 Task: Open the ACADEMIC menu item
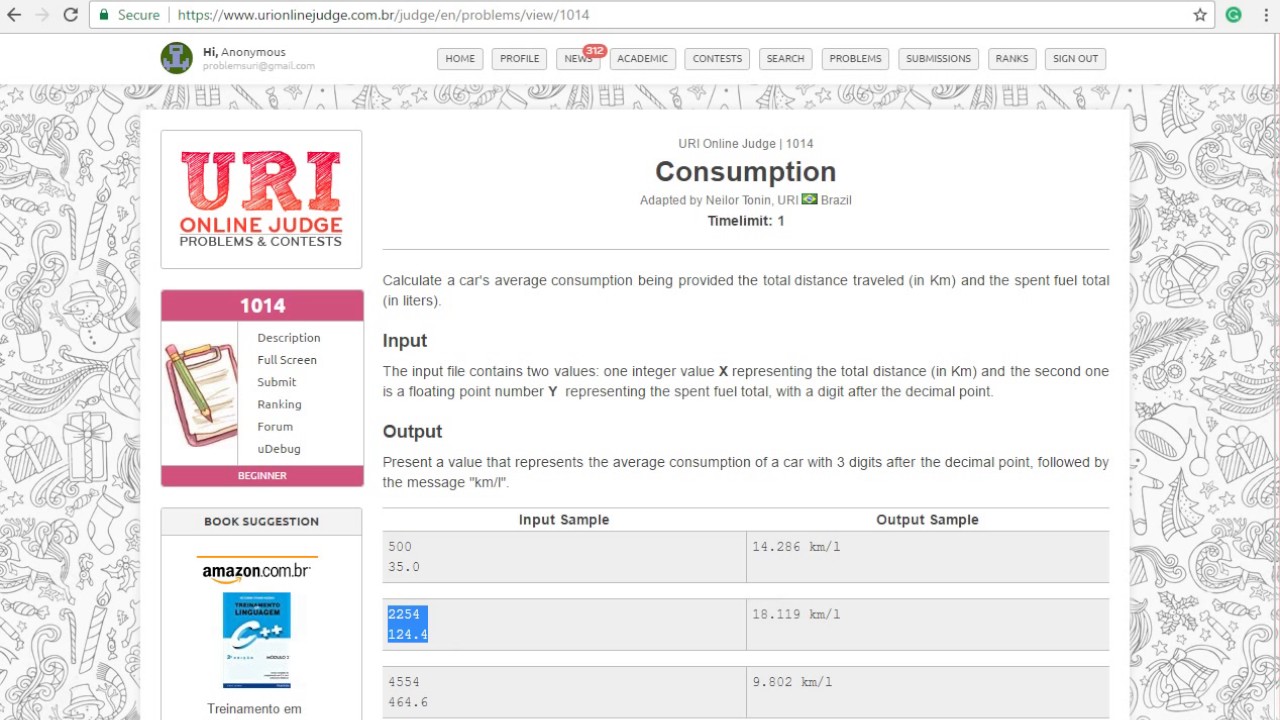642,58
